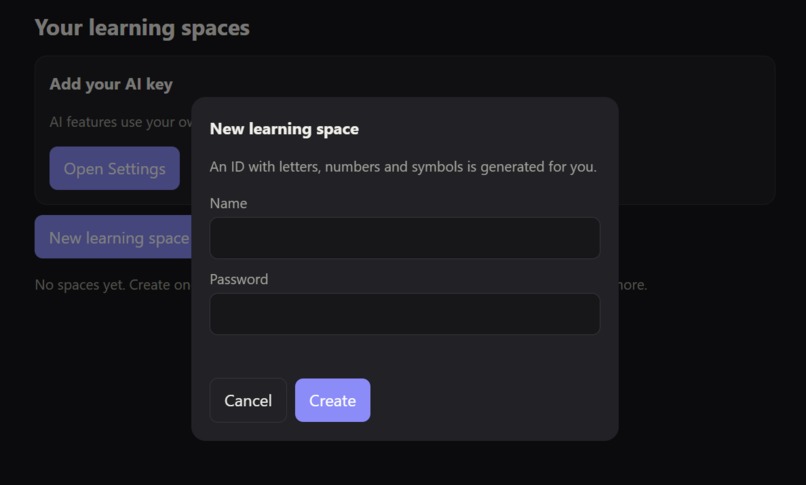The width and height of the screenshot is (806, 485).
Task: Click the 'An ID with letters' description text
Action: (x=403, y=167)
